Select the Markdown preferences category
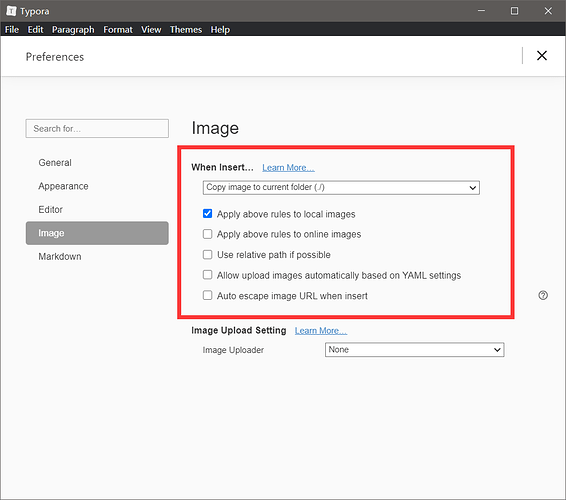Image resolution: width=566 pixels, height=500 pixels. coord(60,257)
